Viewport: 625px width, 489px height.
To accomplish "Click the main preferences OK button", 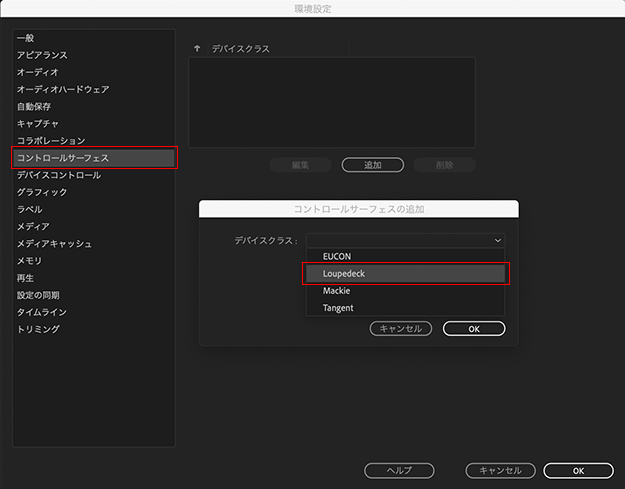I will pos(578,470).
